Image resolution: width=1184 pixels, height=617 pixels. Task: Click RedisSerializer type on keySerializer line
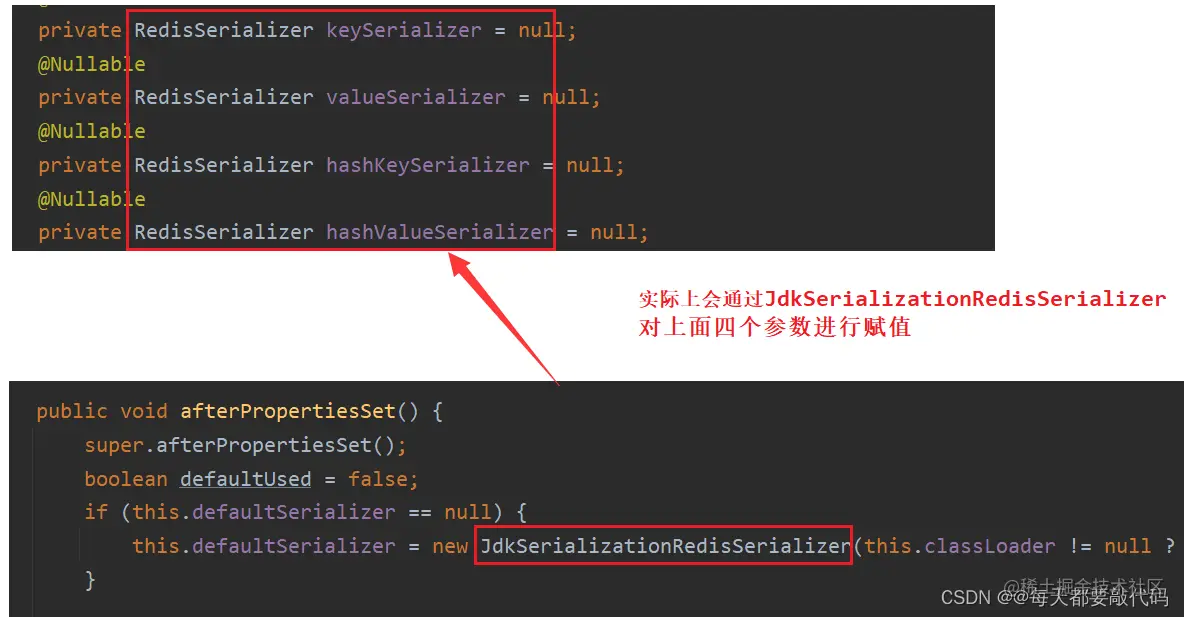(224, 30)
